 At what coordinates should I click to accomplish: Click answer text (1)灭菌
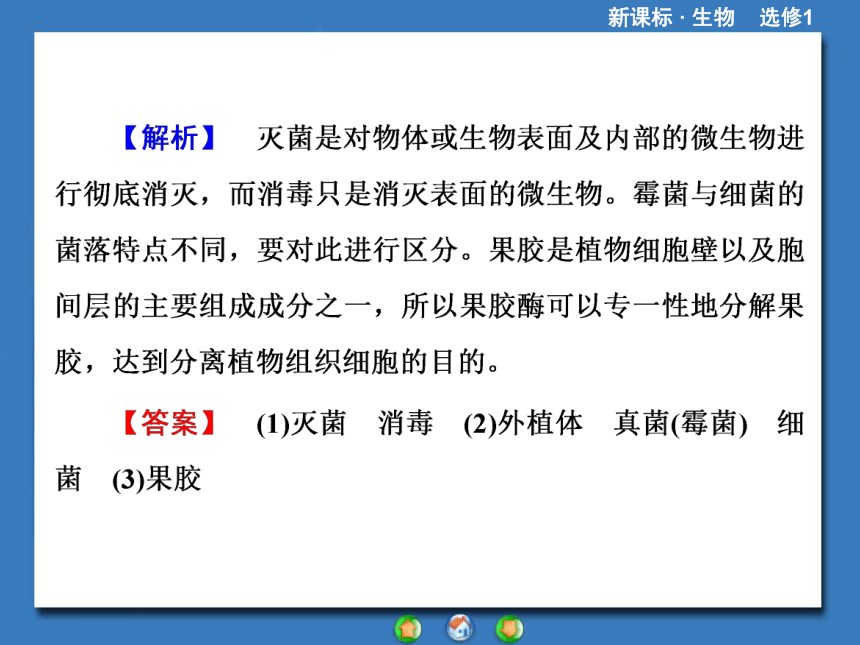[301, 423]
